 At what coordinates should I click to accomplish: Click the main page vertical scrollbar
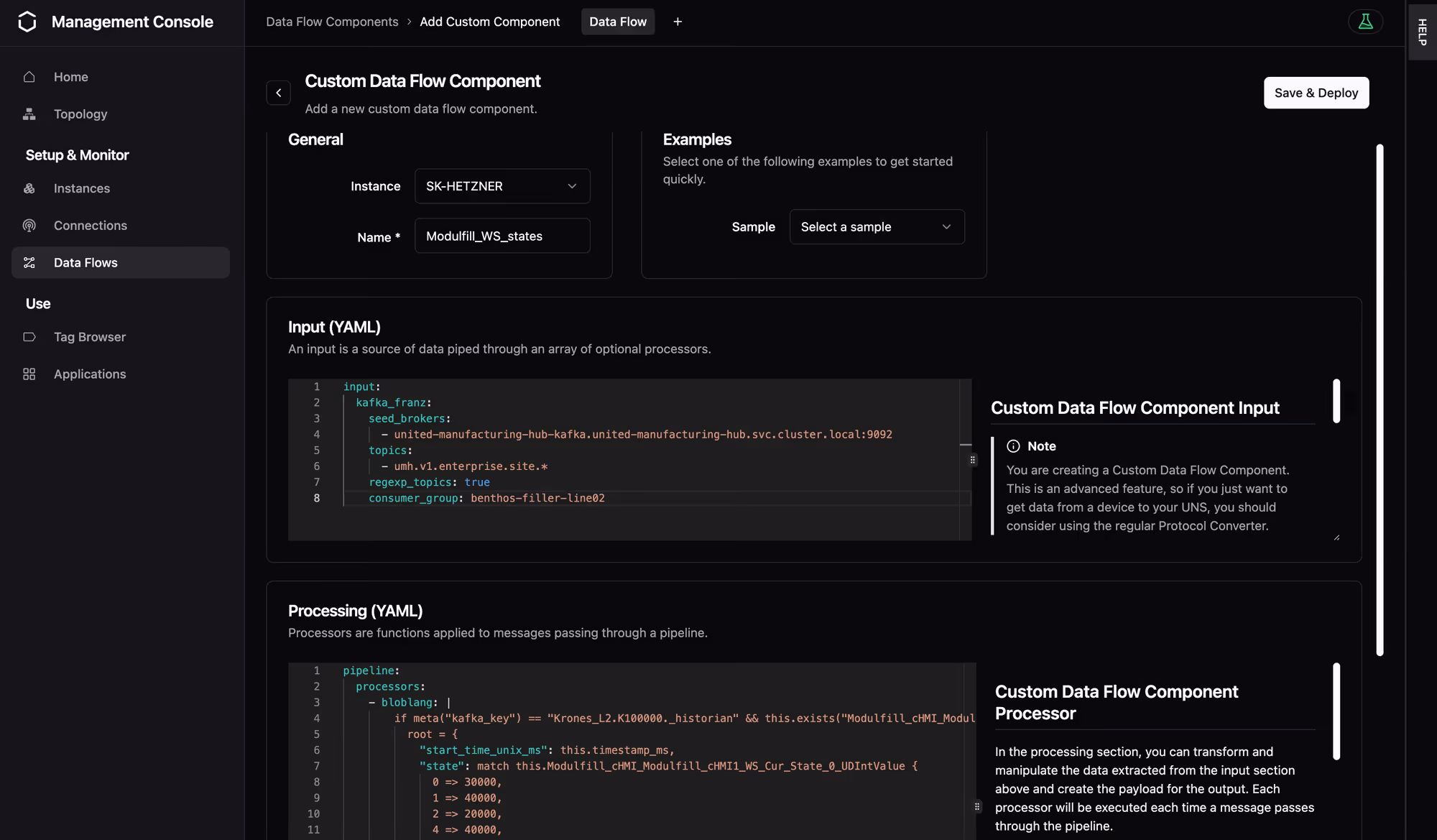(1380, 400)
